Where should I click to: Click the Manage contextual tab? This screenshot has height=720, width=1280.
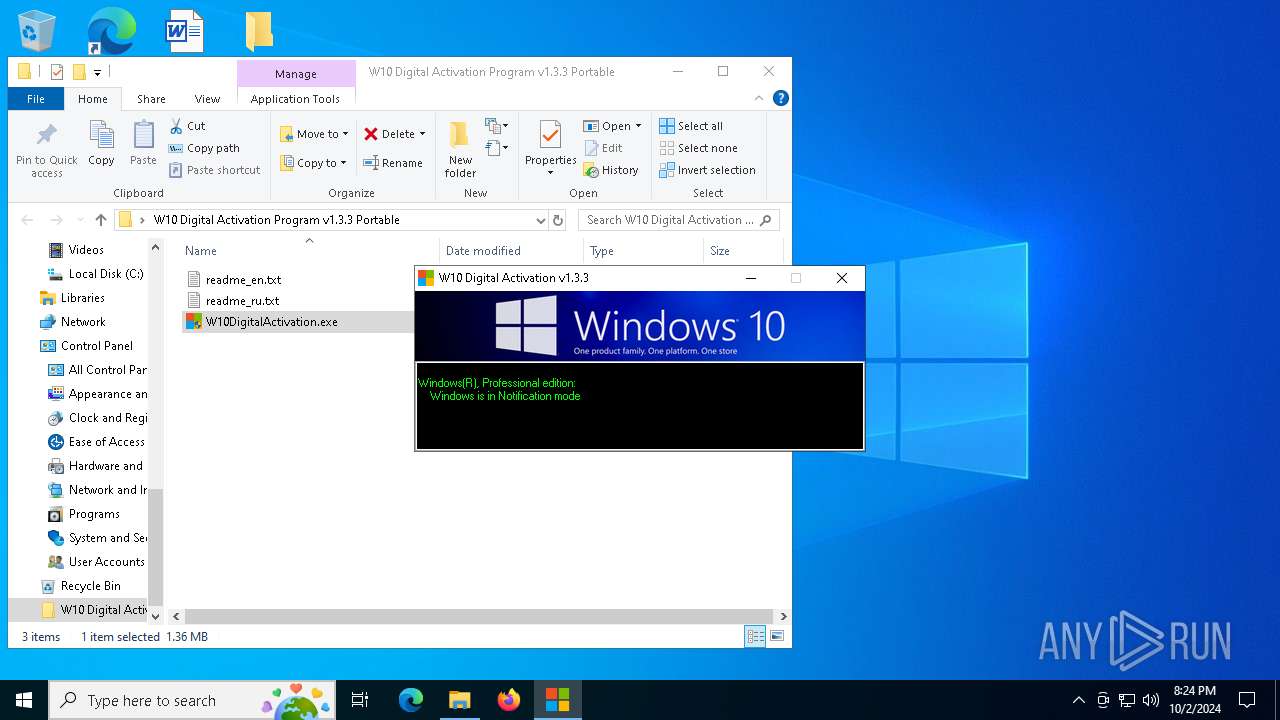[x=296, y=74]
